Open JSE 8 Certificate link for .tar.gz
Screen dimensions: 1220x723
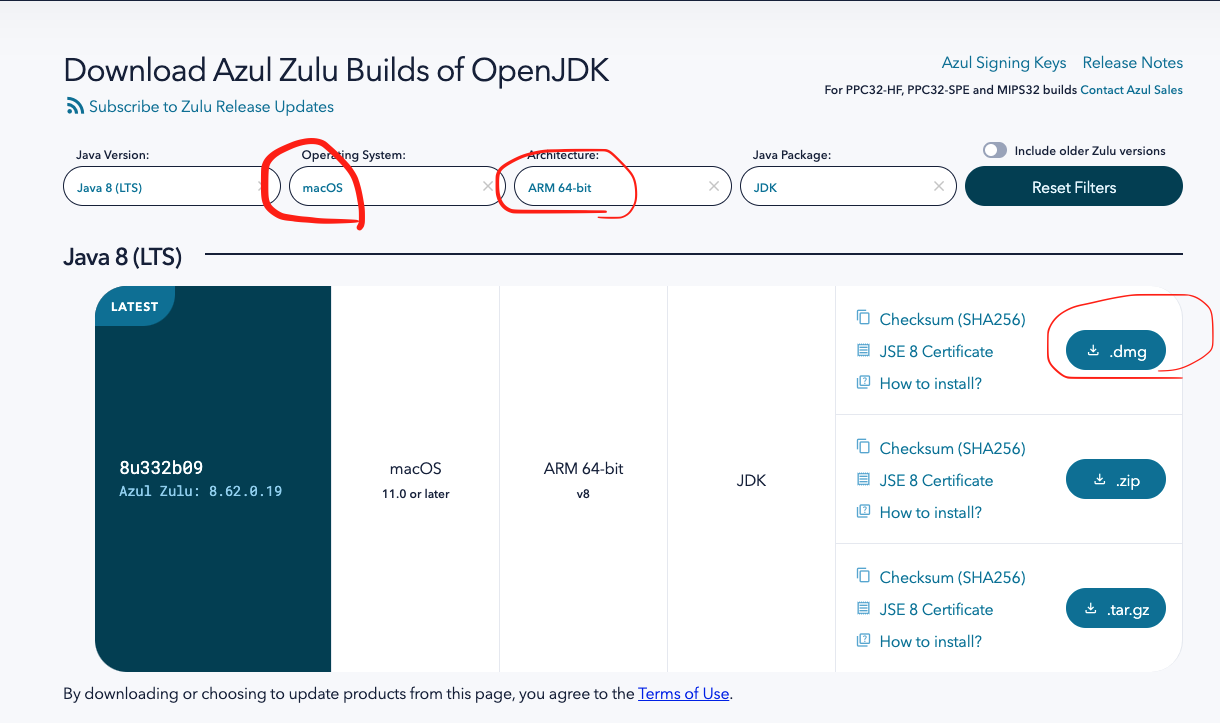[936, 610]
